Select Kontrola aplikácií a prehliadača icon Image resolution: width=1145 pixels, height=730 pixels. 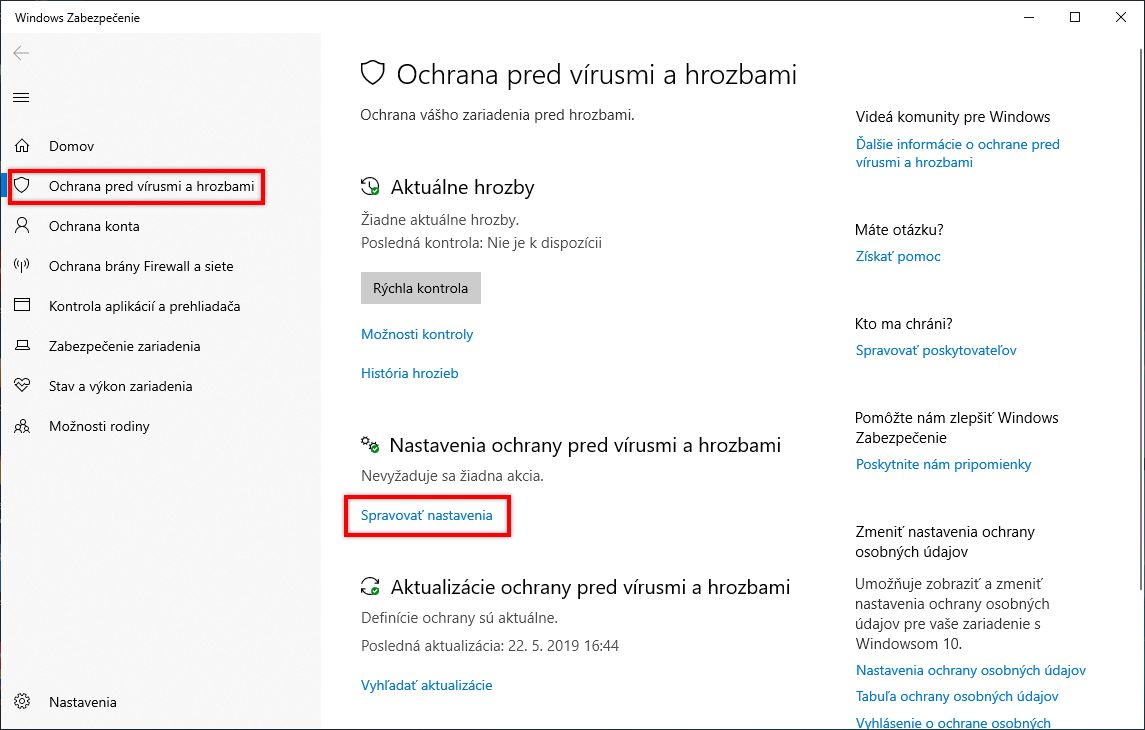22,306
